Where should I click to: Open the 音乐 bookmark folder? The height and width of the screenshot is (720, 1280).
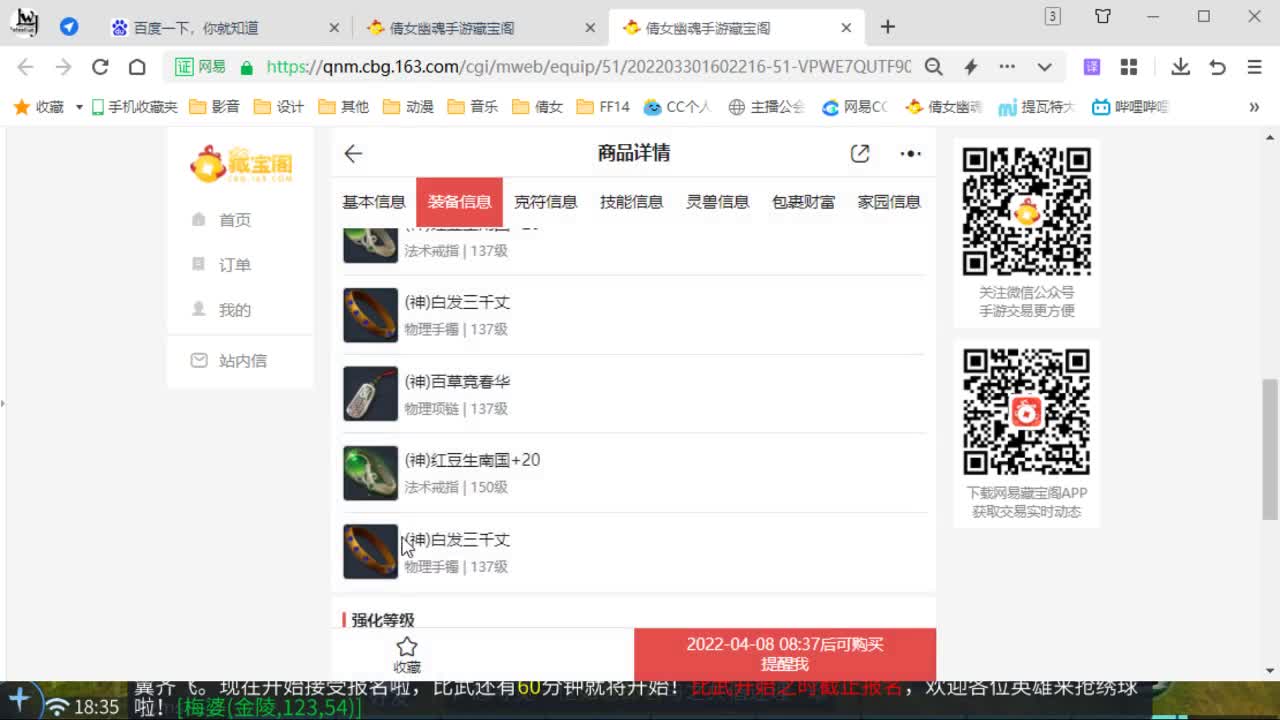tap(472, 107)
